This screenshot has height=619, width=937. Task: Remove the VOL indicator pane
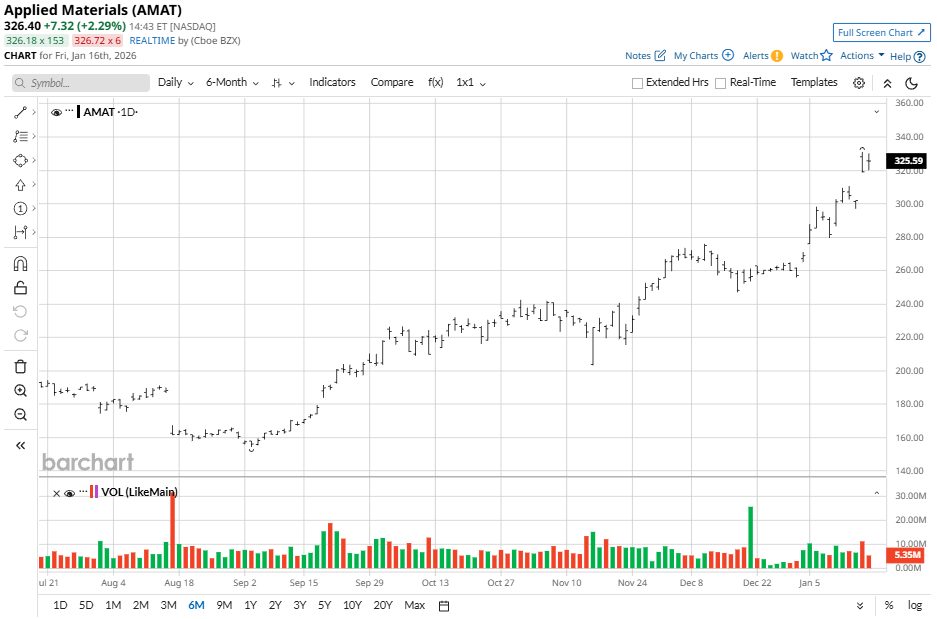pyautogui.click(x=56, y=493)
